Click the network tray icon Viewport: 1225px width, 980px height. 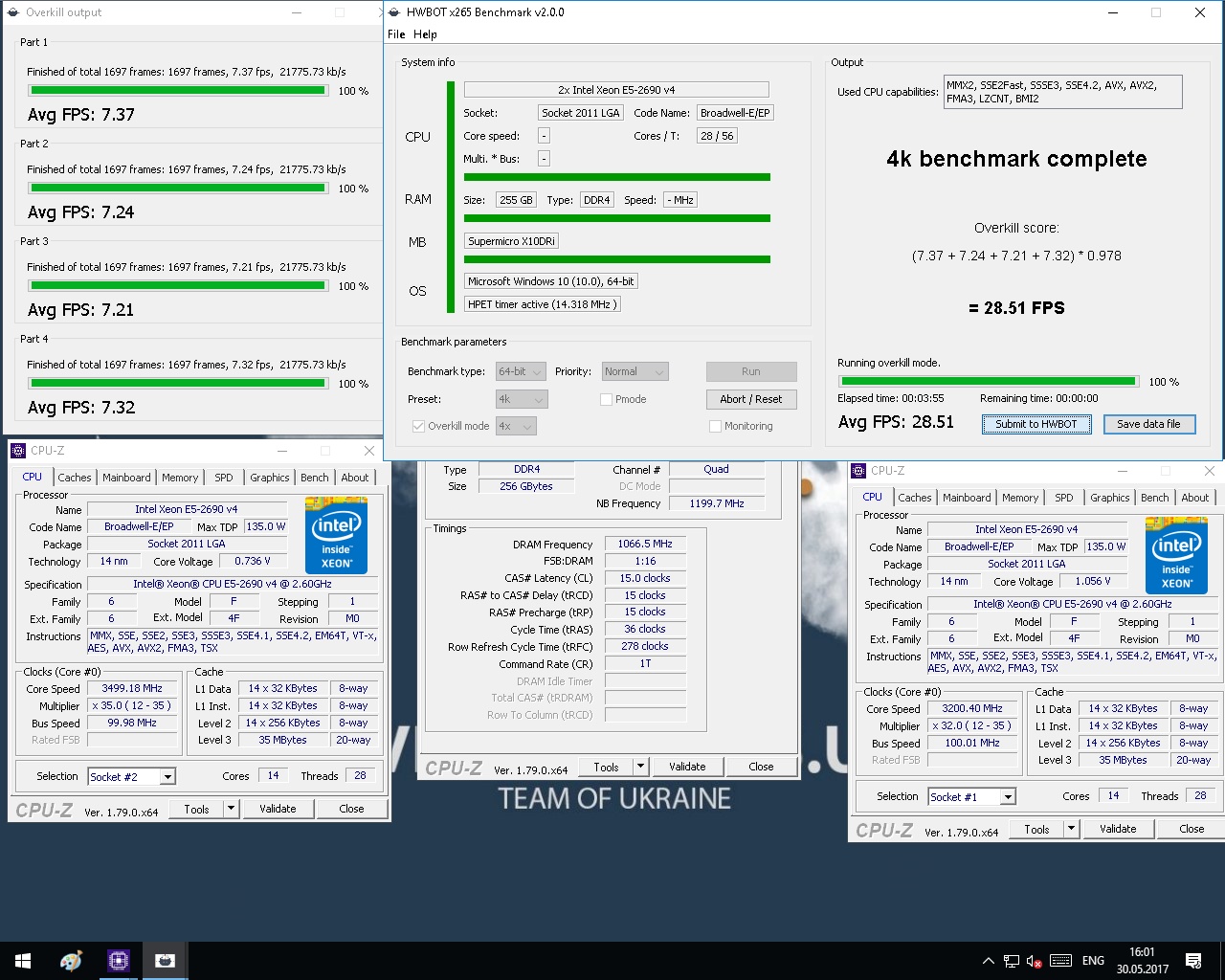coord(1011,961)
